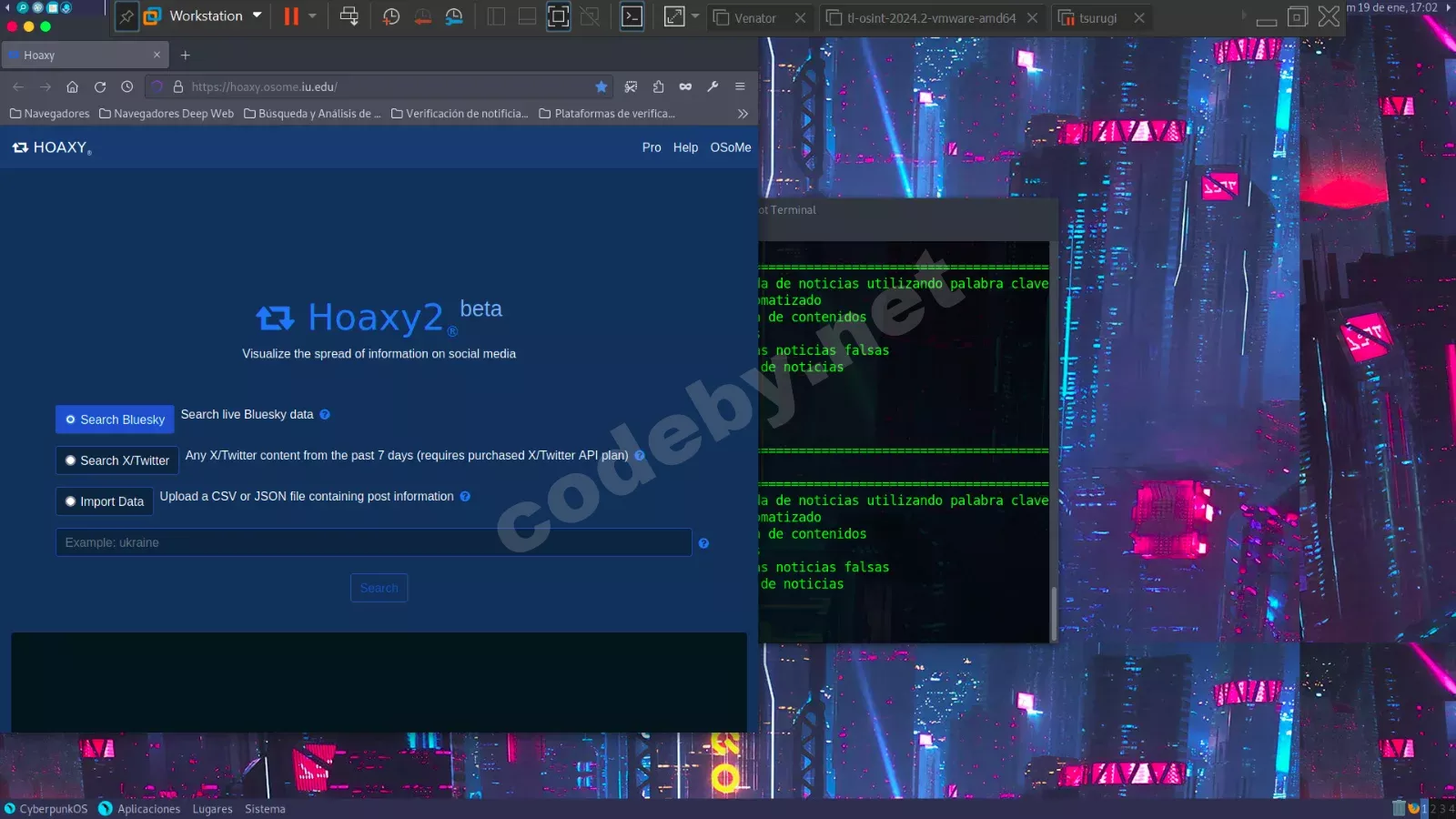This screenshot has height=819, width=1456.
Task: Close the tl-osint-2024.2-vmware-amd64 tab
Action: point(1032,17)
